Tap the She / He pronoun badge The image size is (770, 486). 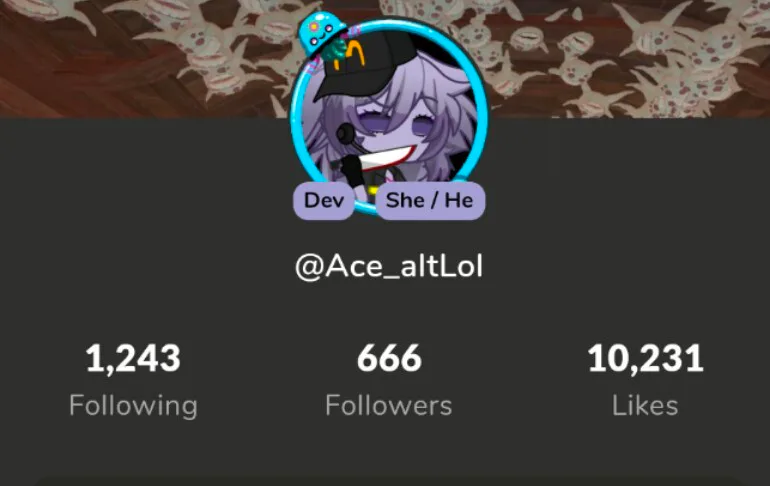click(x=430, y=200)
